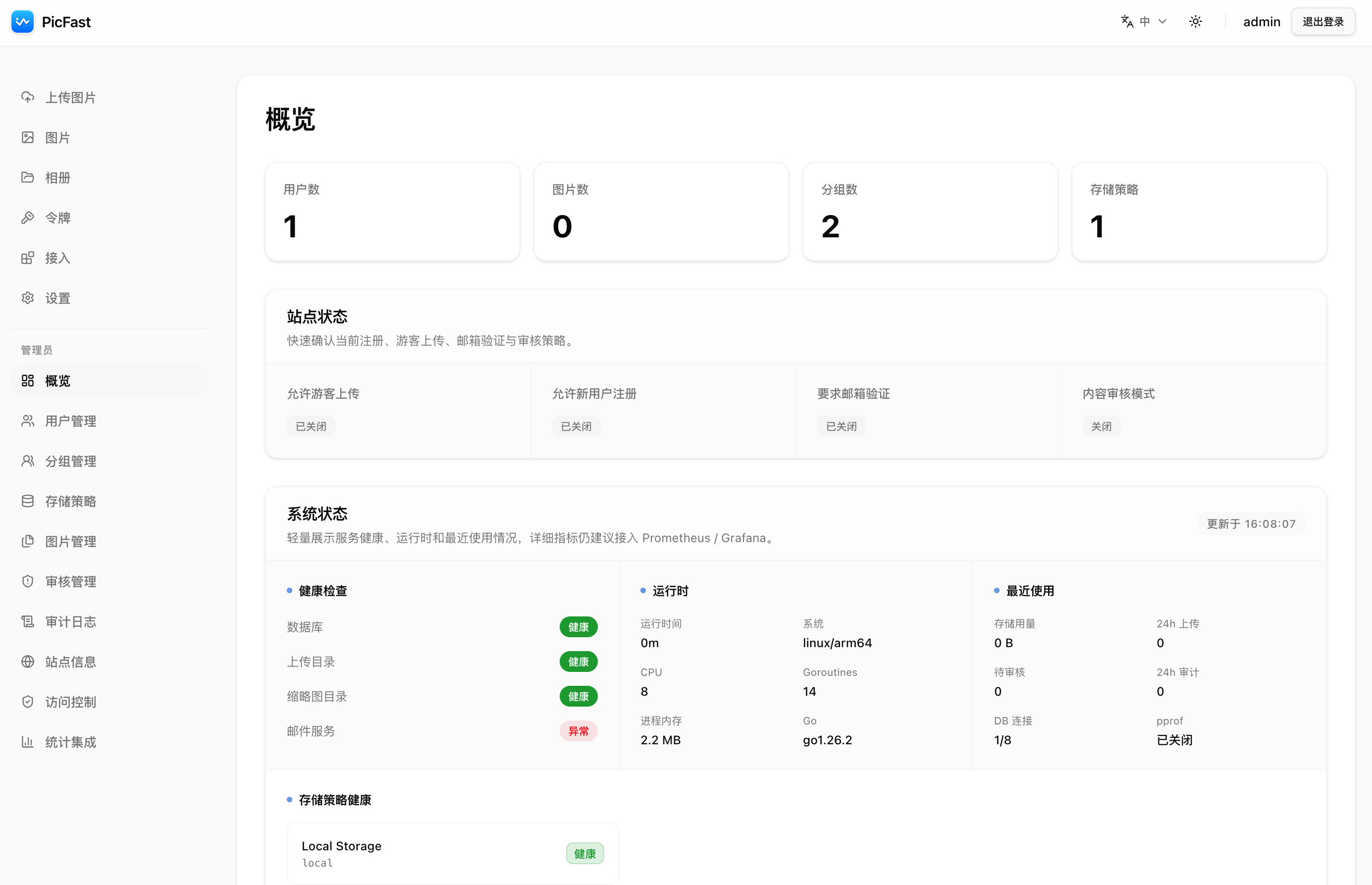Open 审核管理 in the sidebar
The image size is (1372, 885).
109,582
